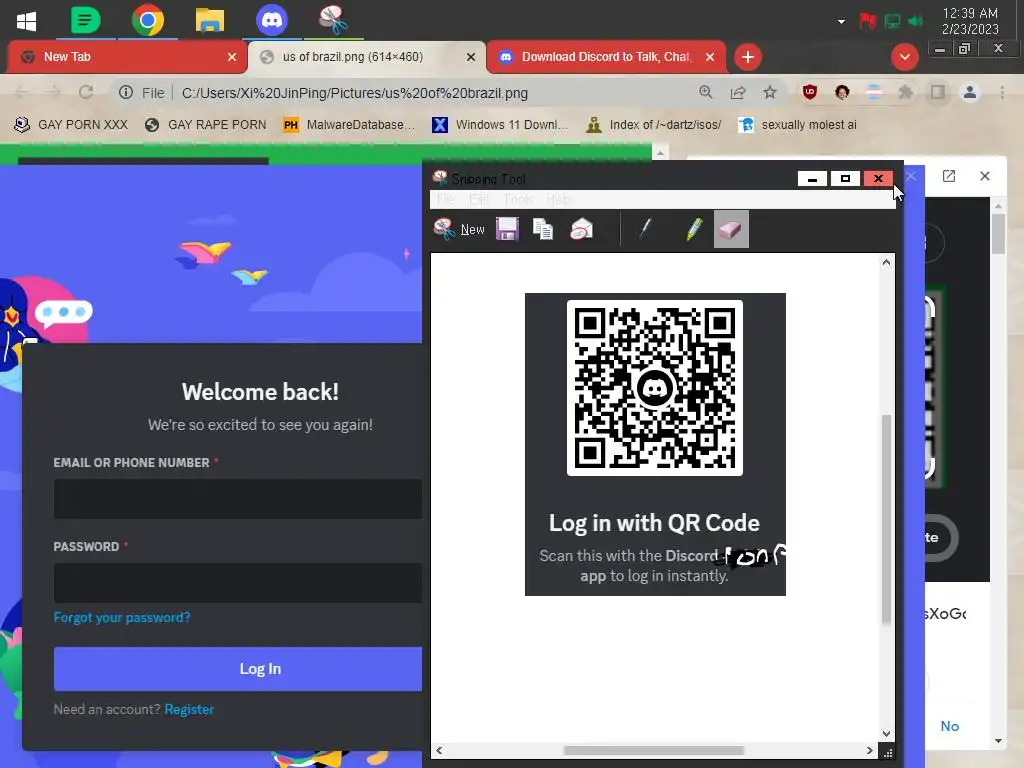Open the Windows 11 Downl... bookmark
This screenshot has width=1024, height=768.
(500, 125)
